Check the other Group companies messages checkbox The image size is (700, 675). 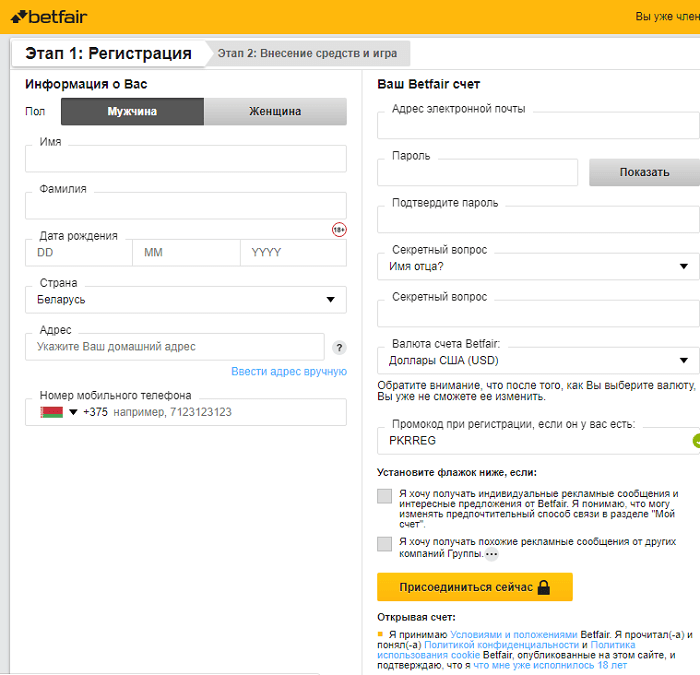click(x=385, y=544)
